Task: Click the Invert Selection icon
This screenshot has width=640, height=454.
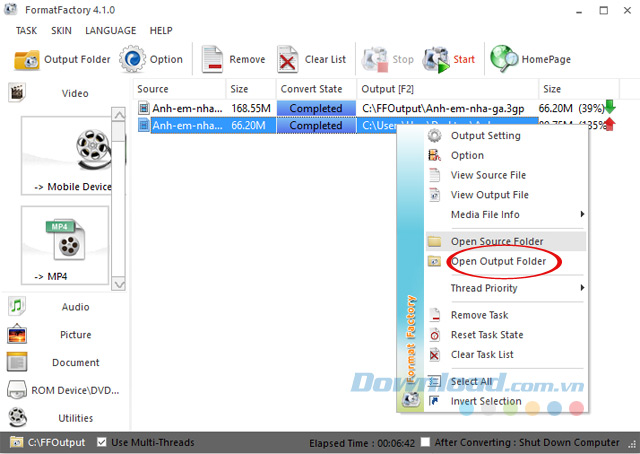Action: (435, 401)
